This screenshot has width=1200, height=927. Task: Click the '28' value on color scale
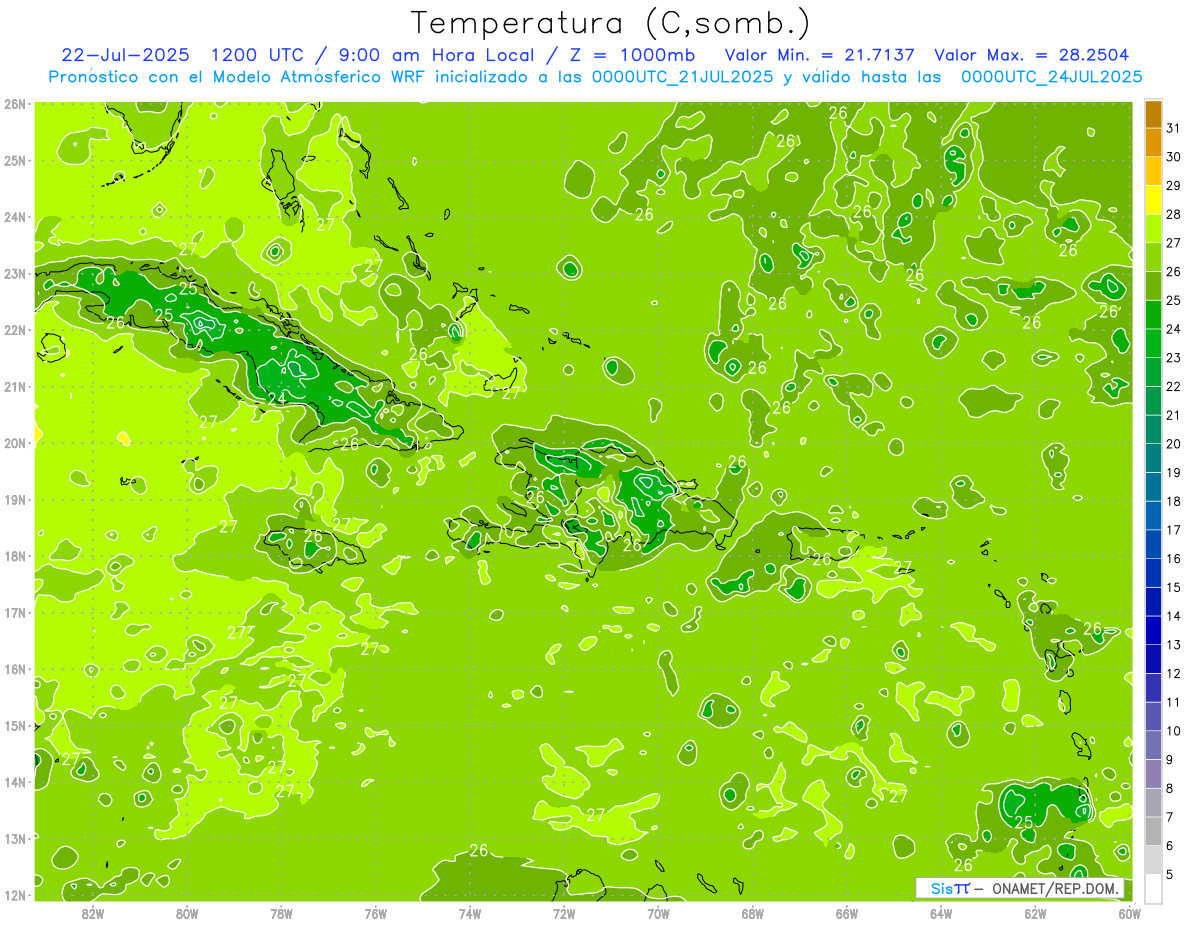click(x=1174, y=214)
